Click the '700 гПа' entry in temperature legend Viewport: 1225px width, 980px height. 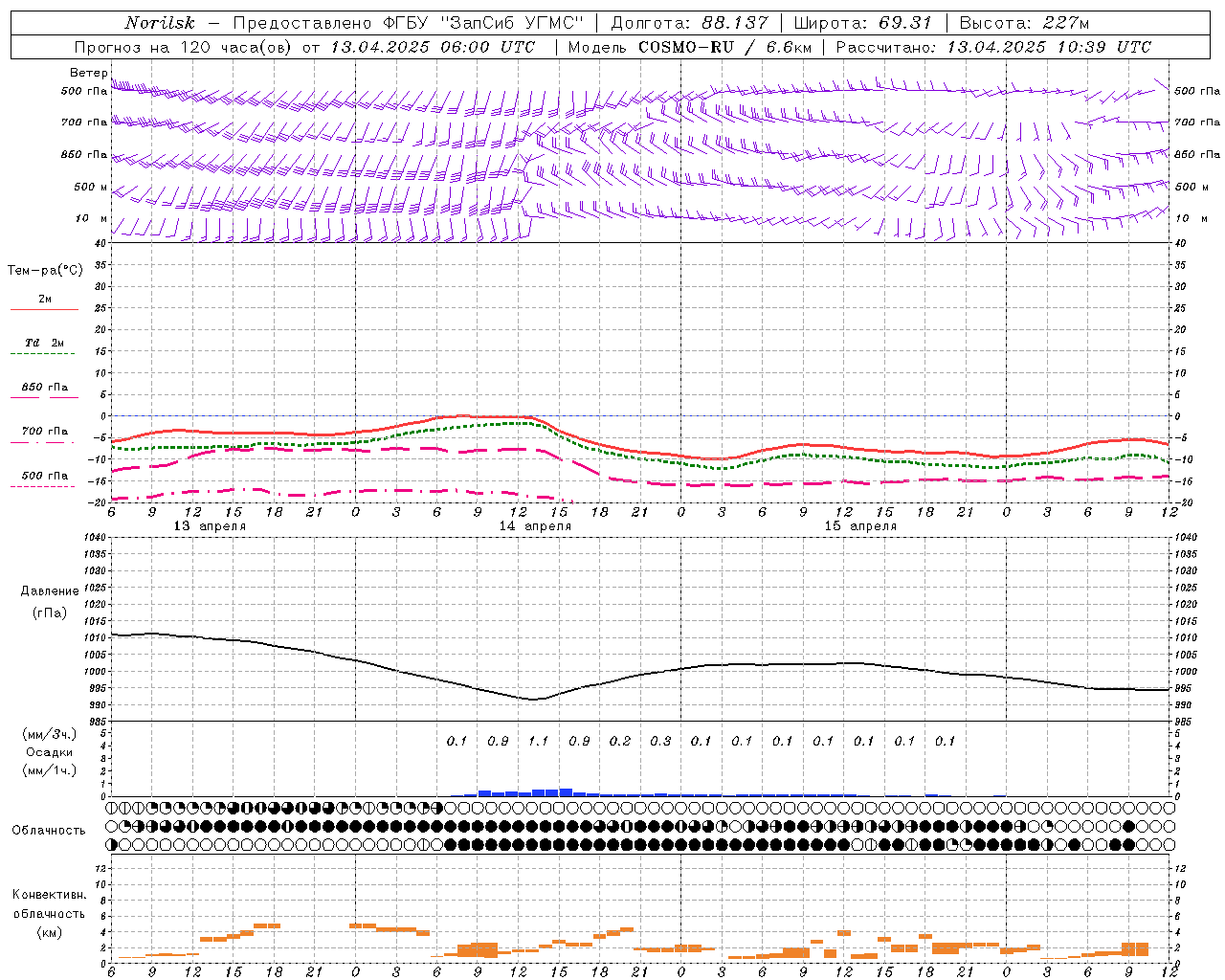[x=45, y=432]
